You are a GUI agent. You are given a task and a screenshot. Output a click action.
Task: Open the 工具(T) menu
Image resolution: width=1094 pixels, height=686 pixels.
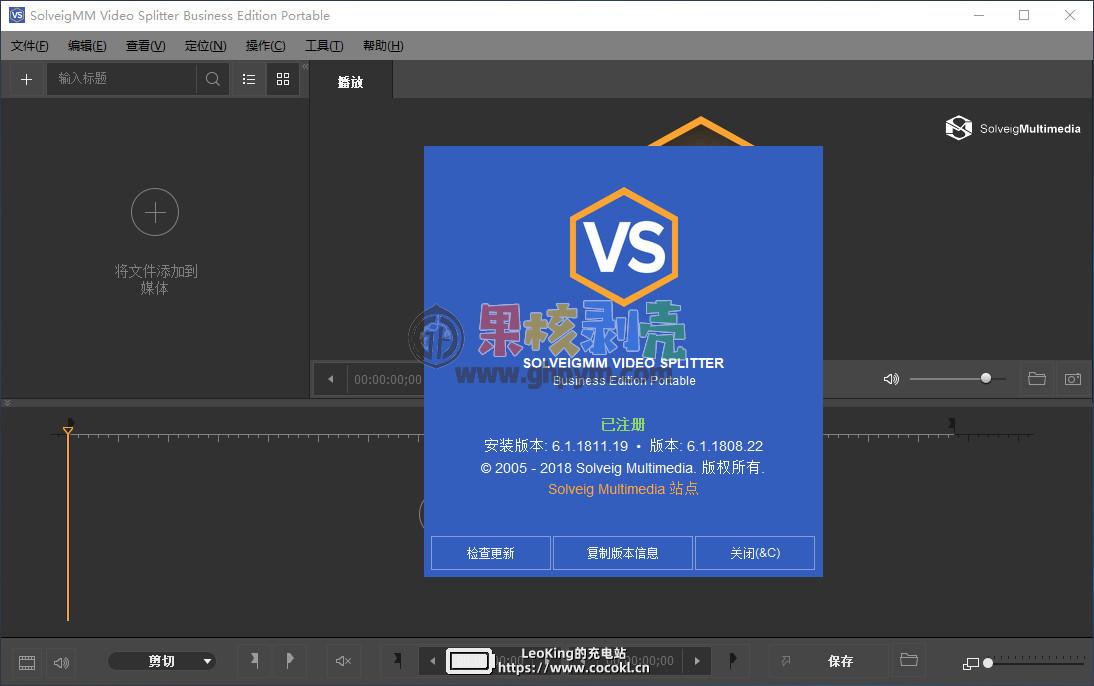(x=324, y=46)
